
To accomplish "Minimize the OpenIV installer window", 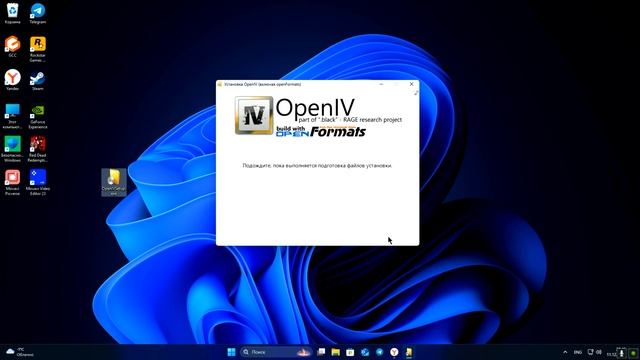I will click(x=381, y=84).
